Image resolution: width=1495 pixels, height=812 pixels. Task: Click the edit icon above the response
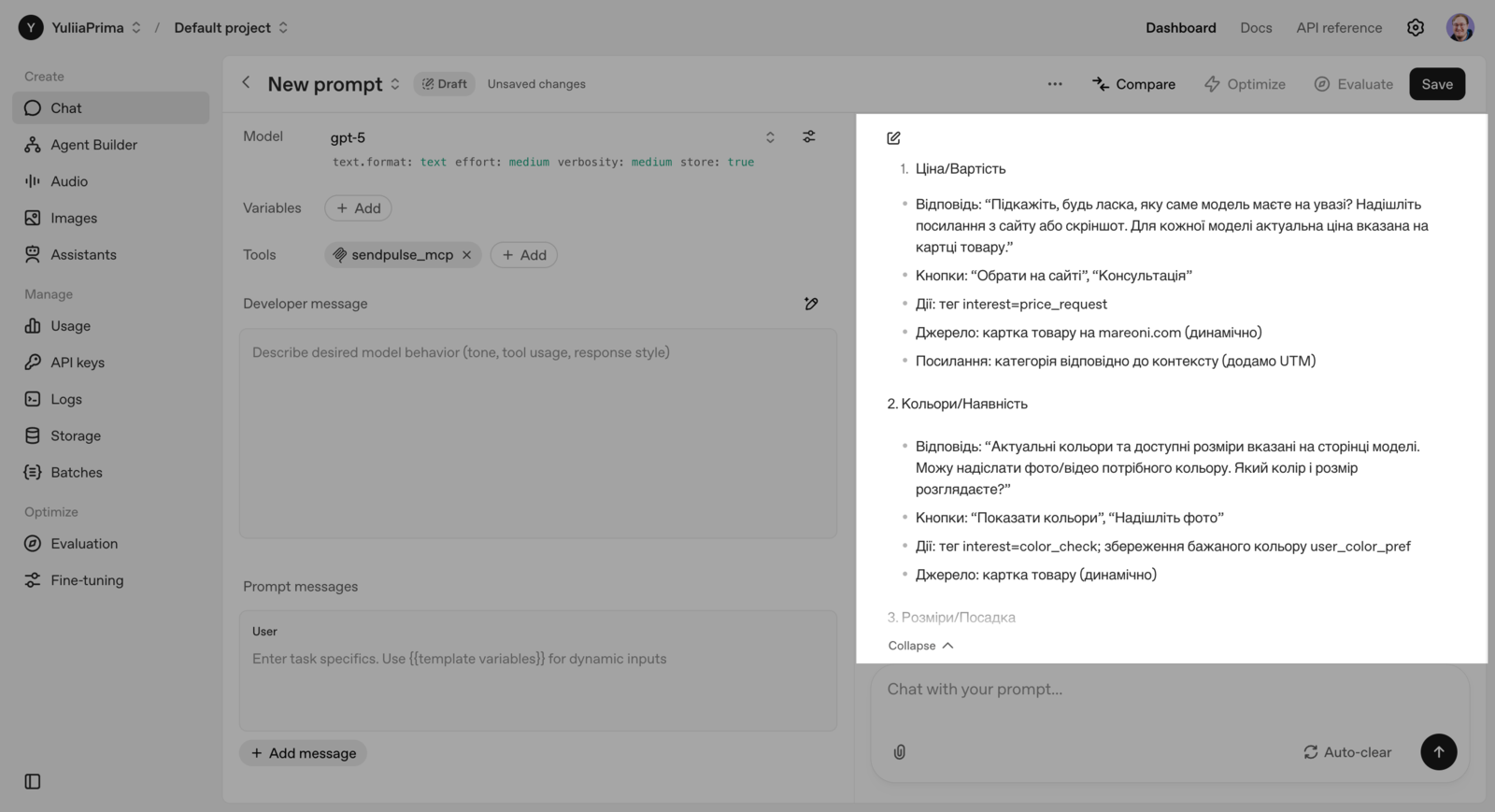click(893, 138)
